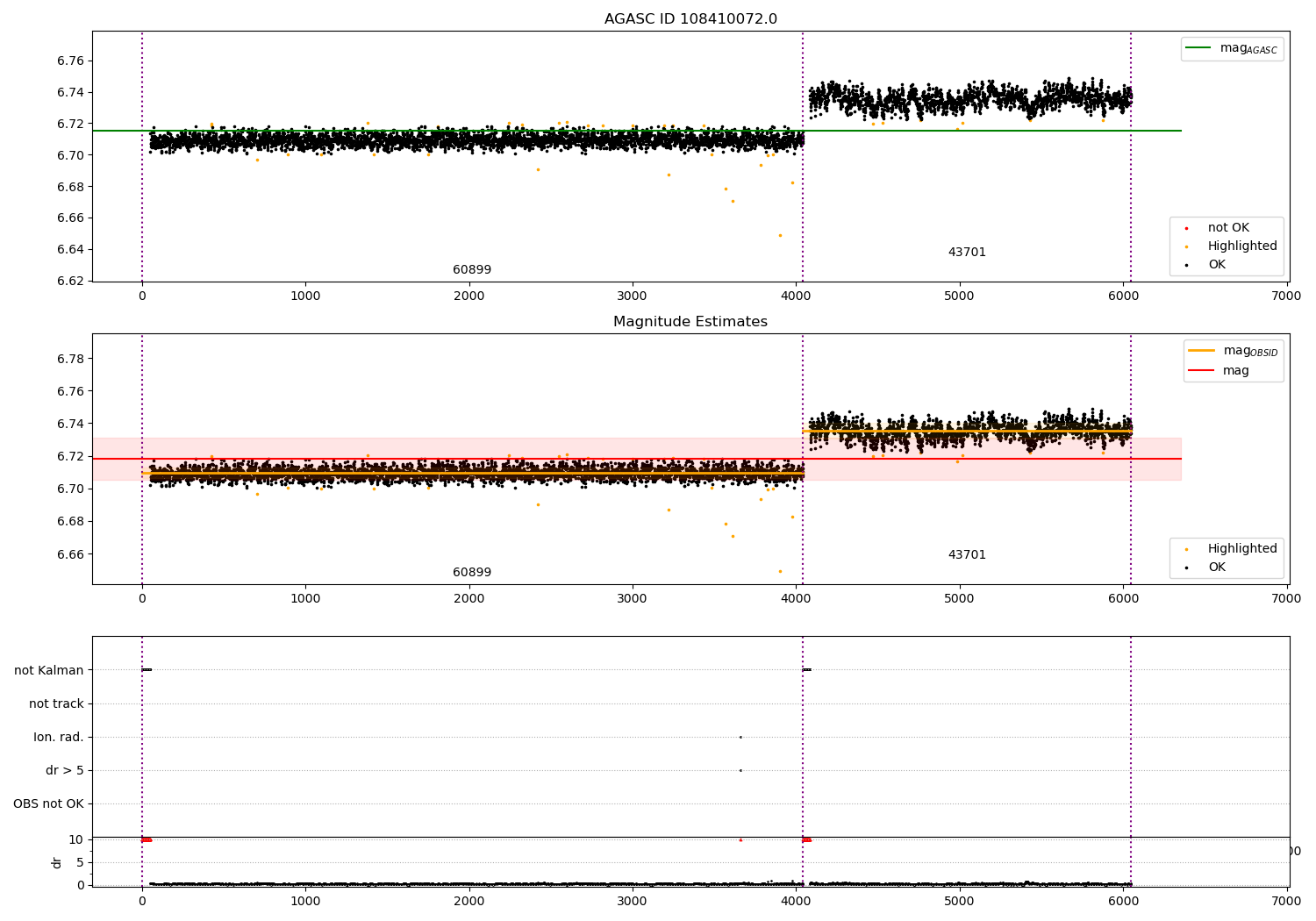The image size is (1316, 921).
Task: Click the 7000 x-axis tick under the AGASC plot
Action: click(1286, 296)
